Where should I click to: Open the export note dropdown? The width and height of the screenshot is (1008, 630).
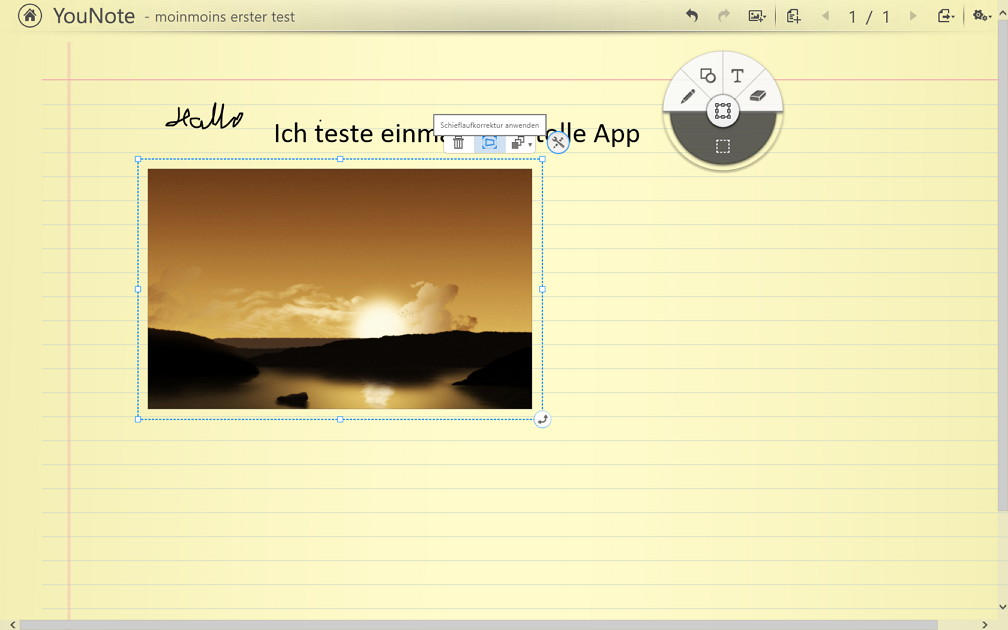(x=946, y=16)
